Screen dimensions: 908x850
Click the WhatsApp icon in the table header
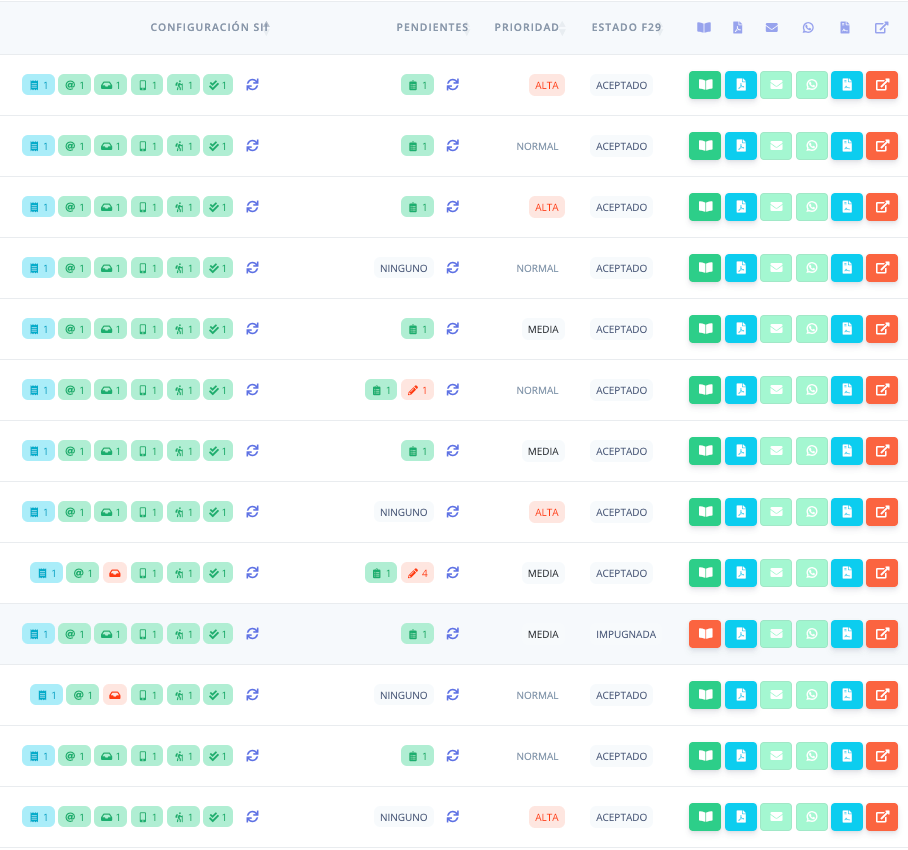(x=808, y=27)
